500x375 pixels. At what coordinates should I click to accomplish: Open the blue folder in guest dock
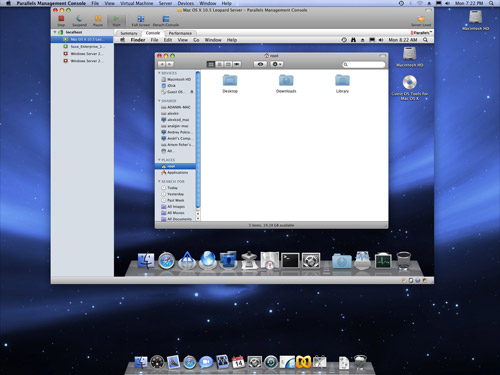342,261
